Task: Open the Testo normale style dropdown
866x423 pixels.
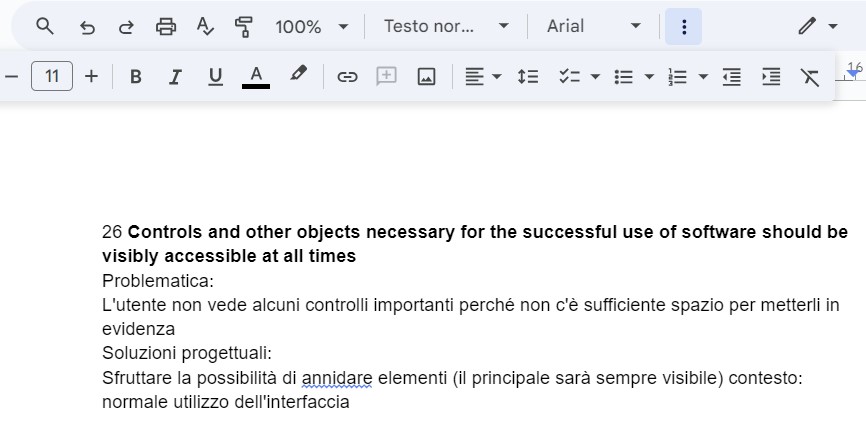Action: 446,27
